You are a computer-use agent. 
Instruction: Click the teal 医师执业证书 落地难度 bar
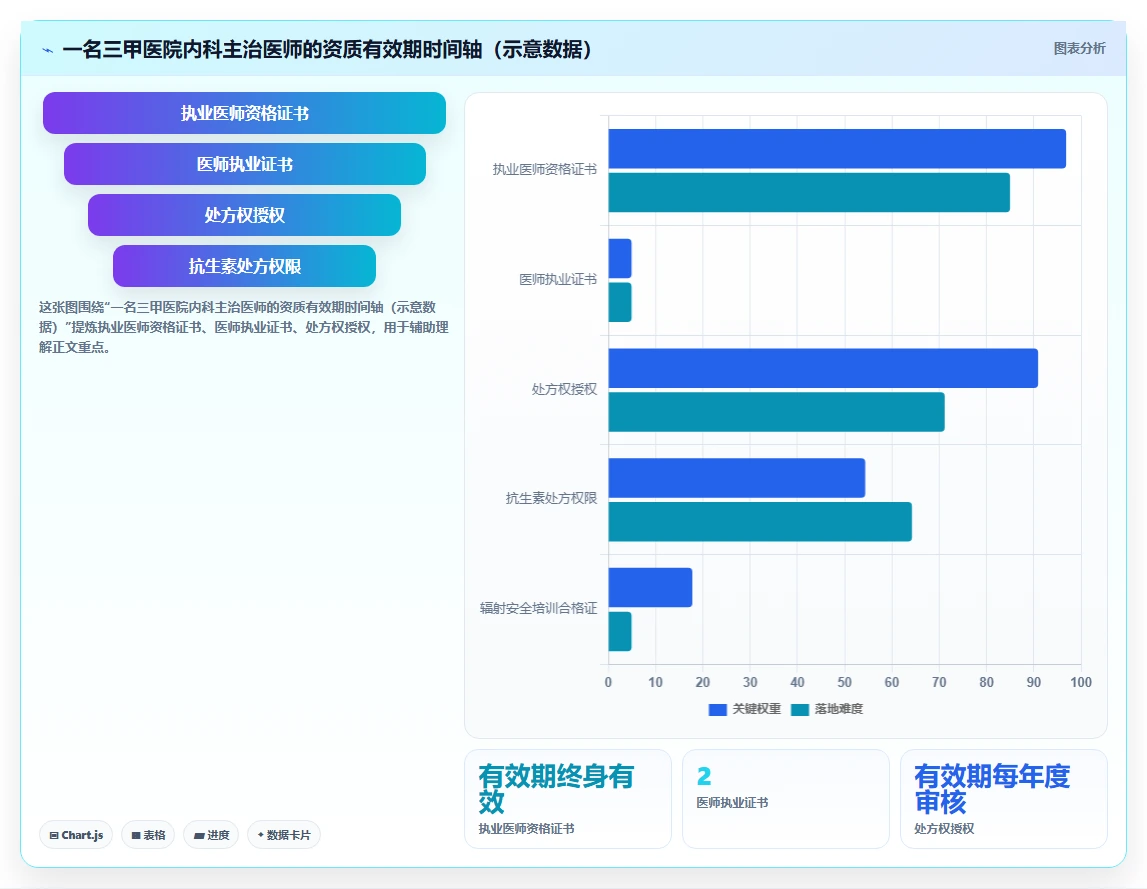(620, 302)
